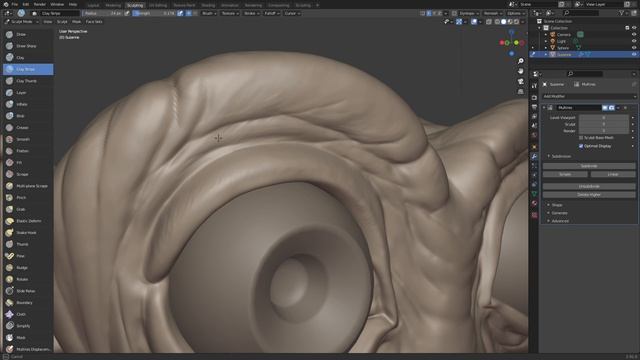The width and height of the screenshot is (640, 360).
Task: Select the Snake Hook brush
Action: (x=28, y=233)
